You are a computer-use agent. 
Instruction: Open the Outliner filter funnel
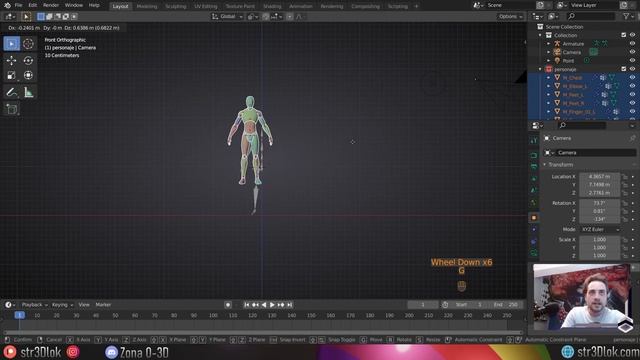click(626, 16)
